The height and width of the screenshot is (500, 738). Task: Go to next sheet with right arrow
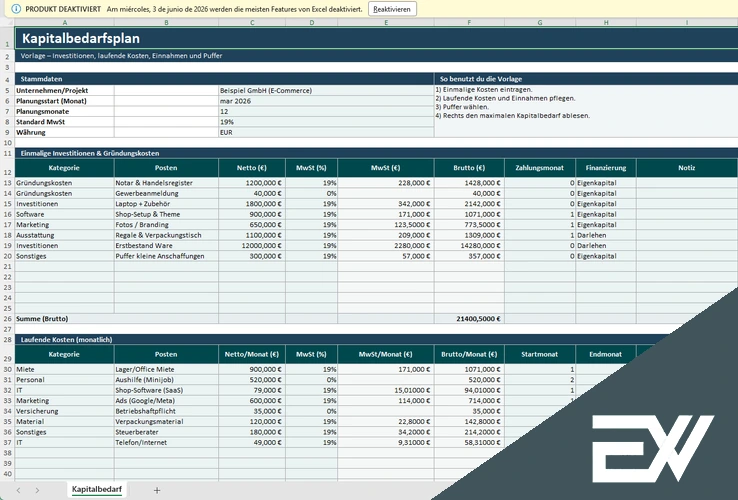37,490
